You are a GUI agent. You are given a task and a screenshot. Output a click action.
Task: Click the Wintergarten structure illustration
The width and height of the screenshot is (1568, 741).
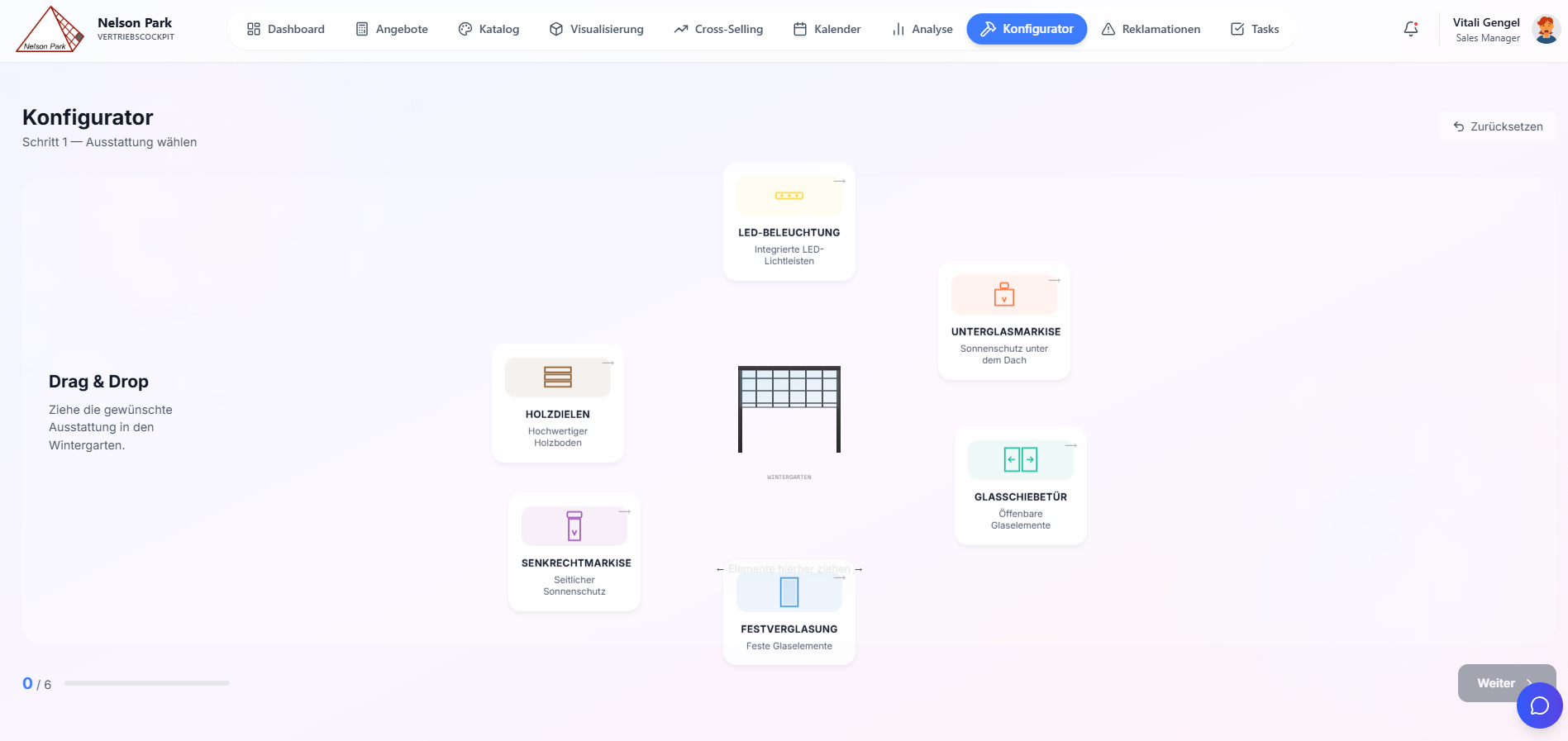click(x=789, y=409)
